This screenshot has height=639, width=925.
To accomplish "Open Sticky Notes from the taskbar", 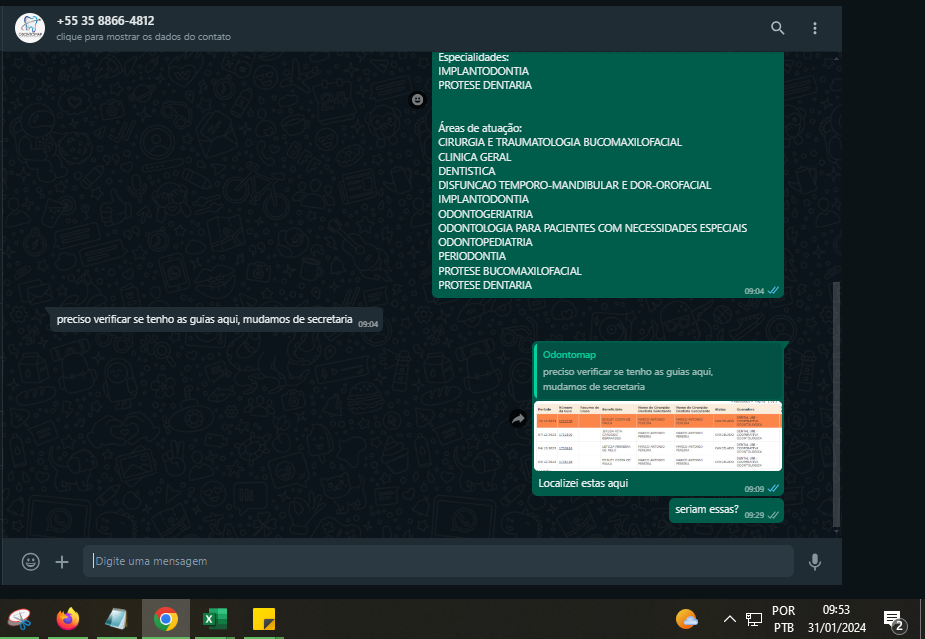I will (x=264, y=619).
